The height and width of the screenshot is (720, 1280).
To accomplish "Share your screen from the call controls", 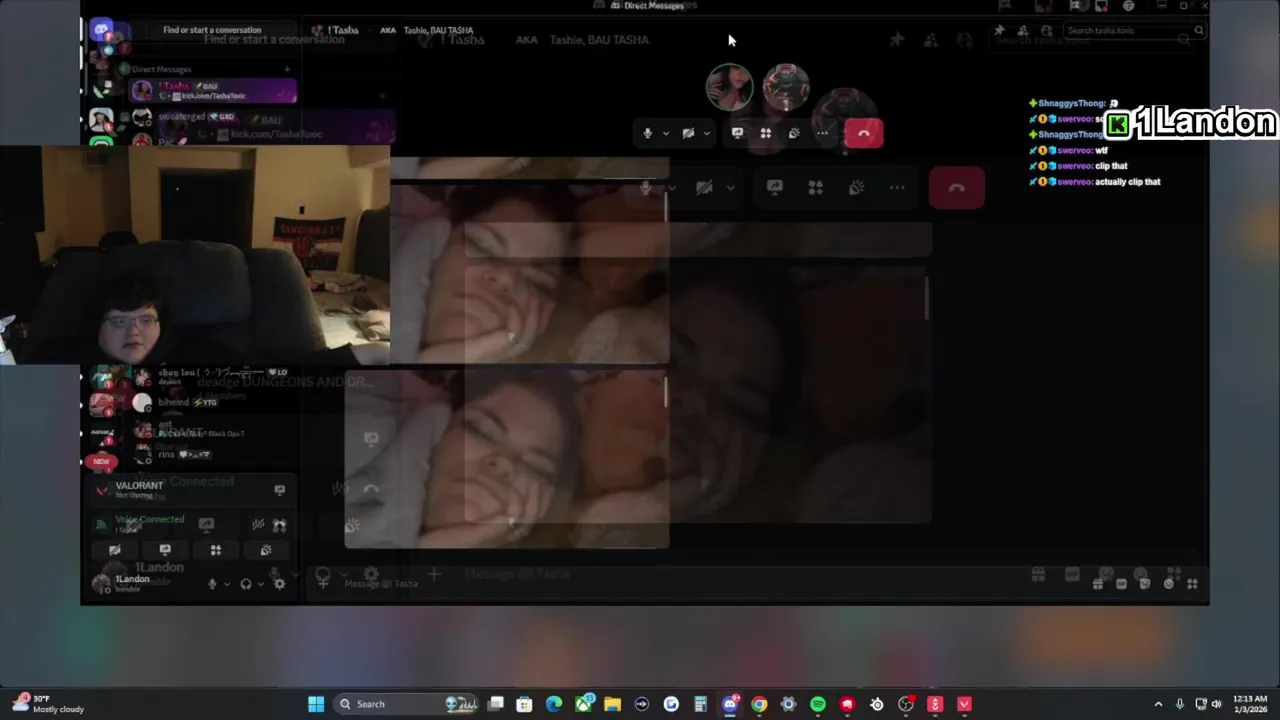I will (737, 133).
